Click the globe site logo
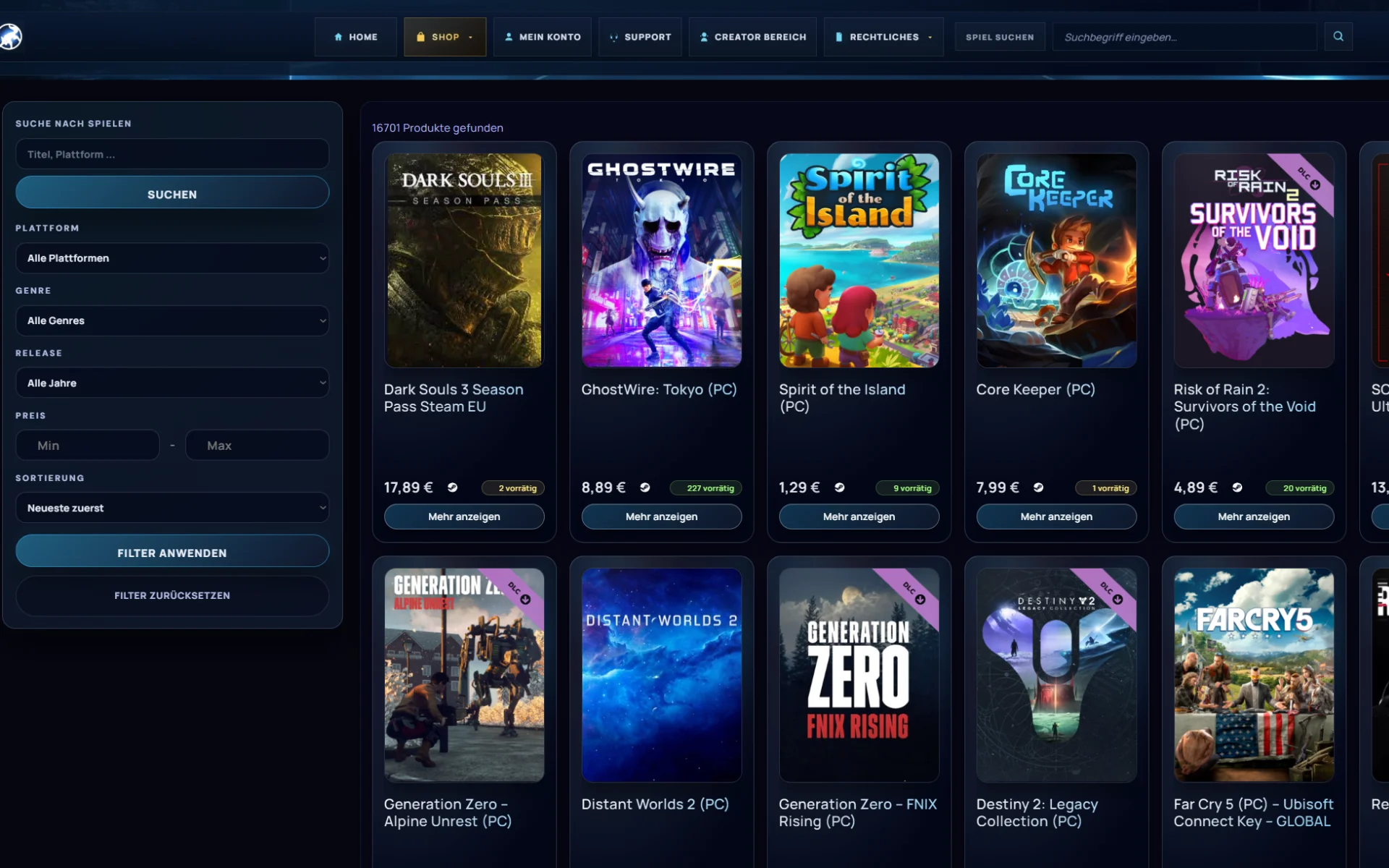This screenshot has width=1389, height=868. pos(10,36)
